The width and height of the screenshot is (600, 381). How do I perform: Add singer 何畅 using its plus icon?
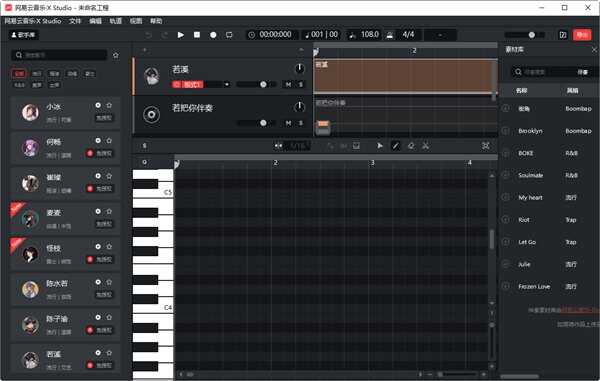pos(98,141)
